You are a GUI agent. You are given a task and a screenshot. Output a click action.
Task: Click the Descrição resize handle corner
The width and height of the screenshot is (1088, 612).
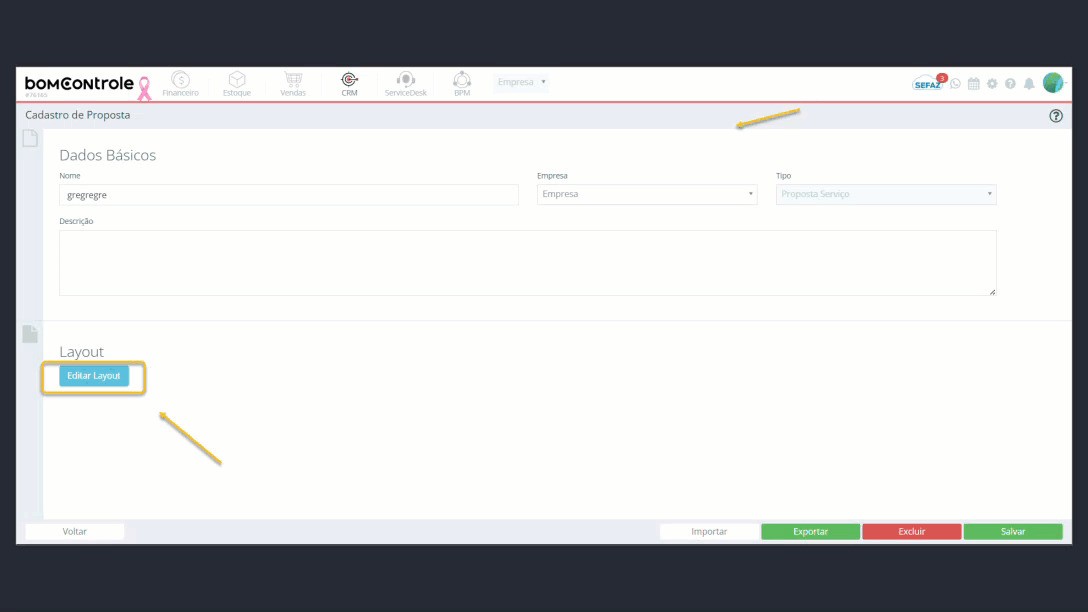pyautogui.click(x=992, y=292)
